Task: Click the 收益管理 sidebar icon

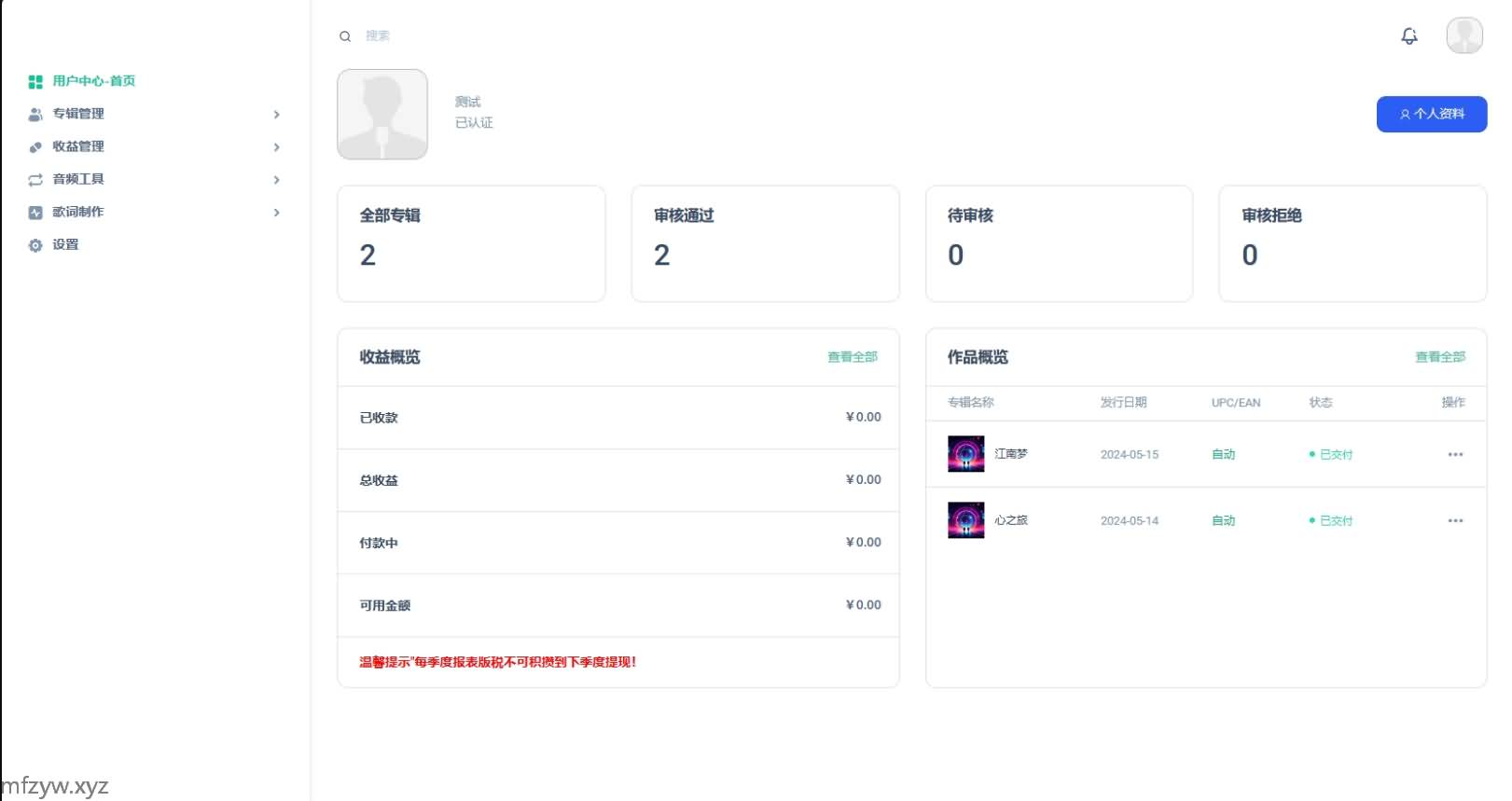Action: tap(35, 146)
